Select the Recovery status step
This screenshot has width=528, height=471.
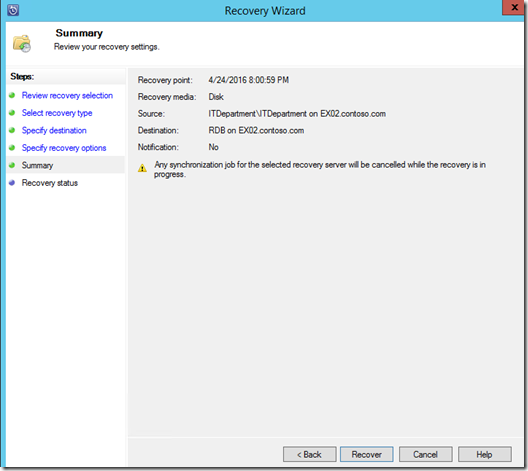pos(50,183)
